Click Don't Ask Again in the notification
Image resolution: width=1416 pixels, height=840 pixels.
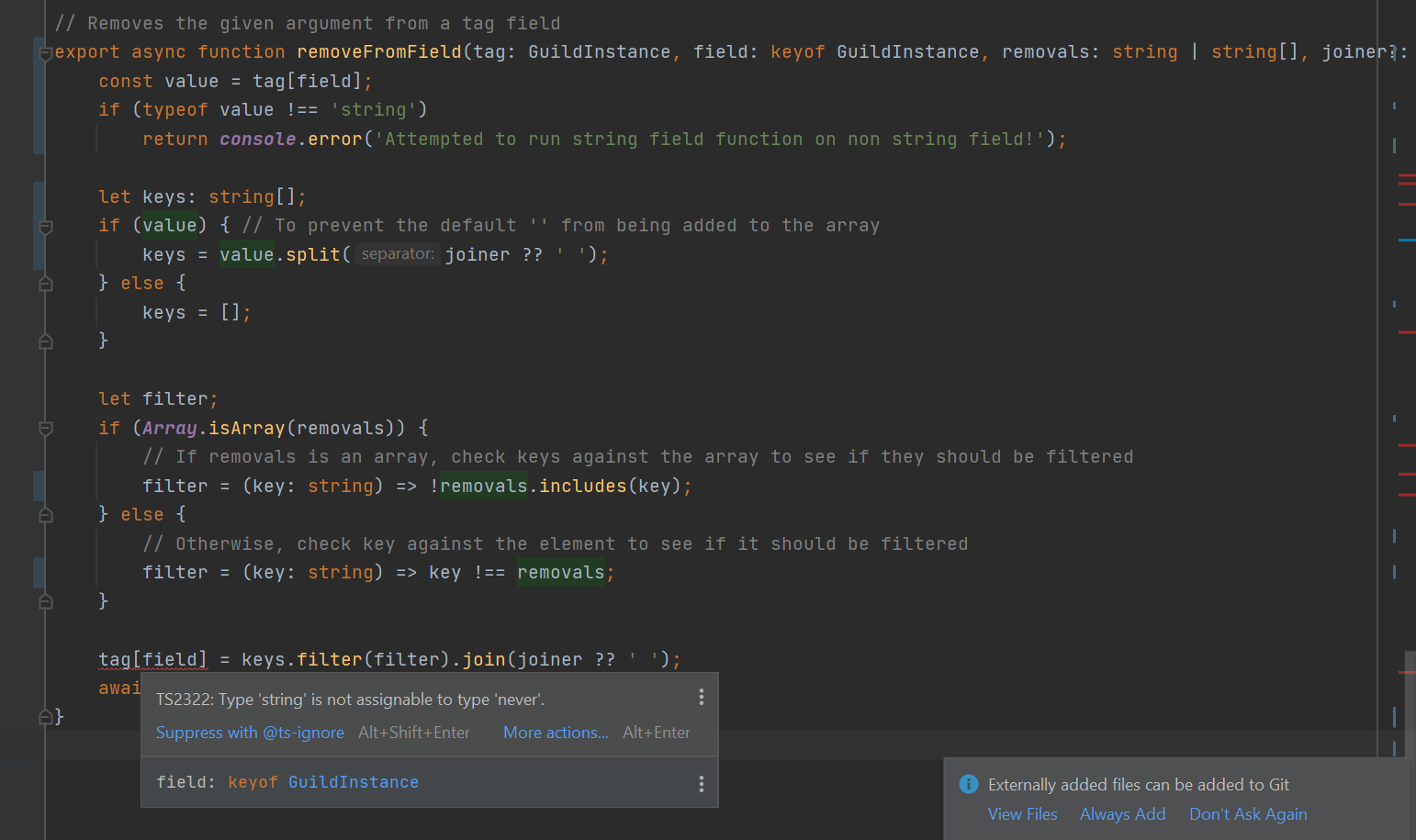click(1248, 814)
